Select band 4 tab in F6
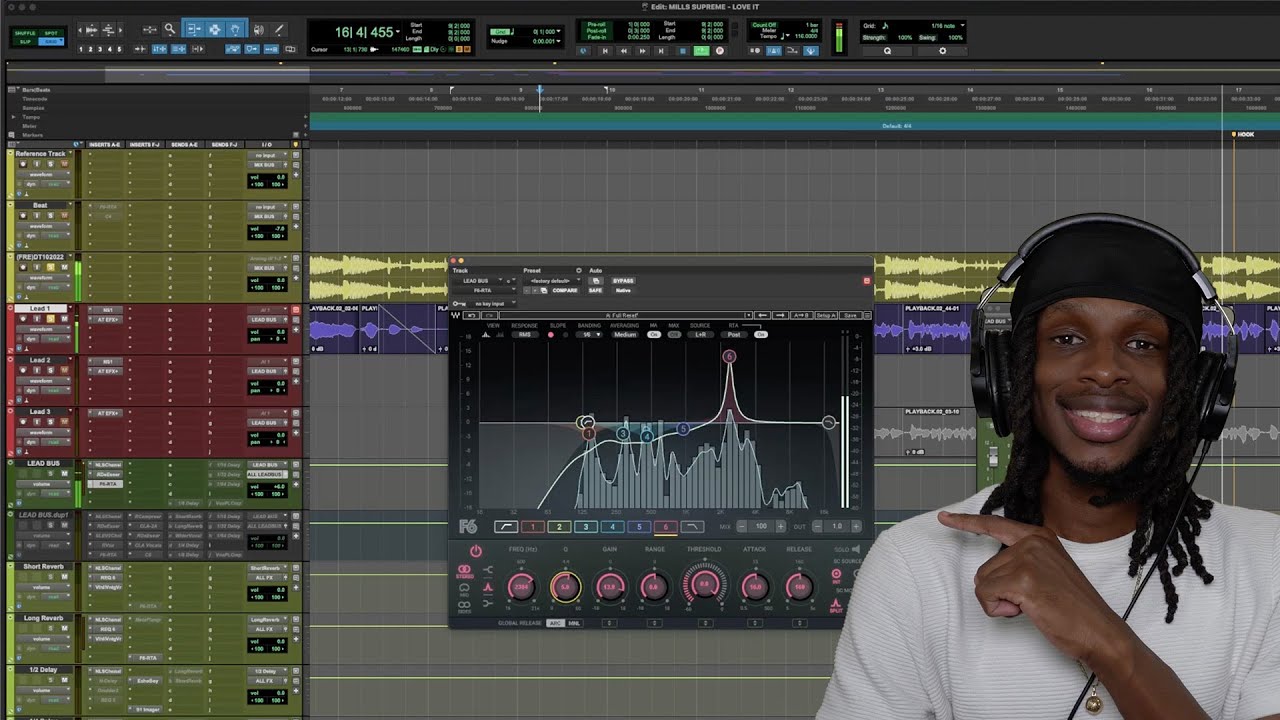Screen dimensions: 1280x720 point(612,526)
